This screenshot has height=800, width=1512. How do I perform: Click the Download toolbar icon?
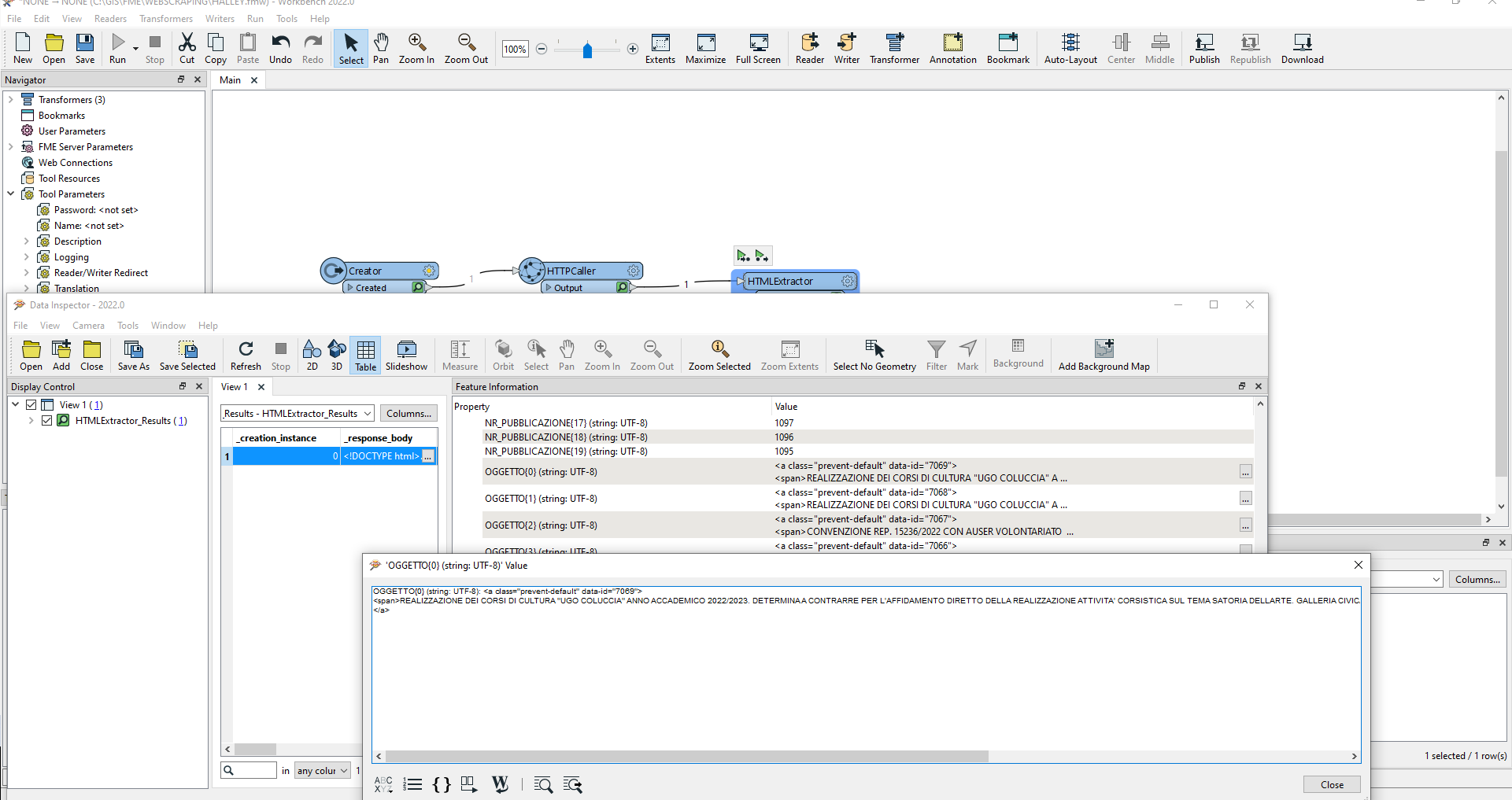tap(1303, 49)
